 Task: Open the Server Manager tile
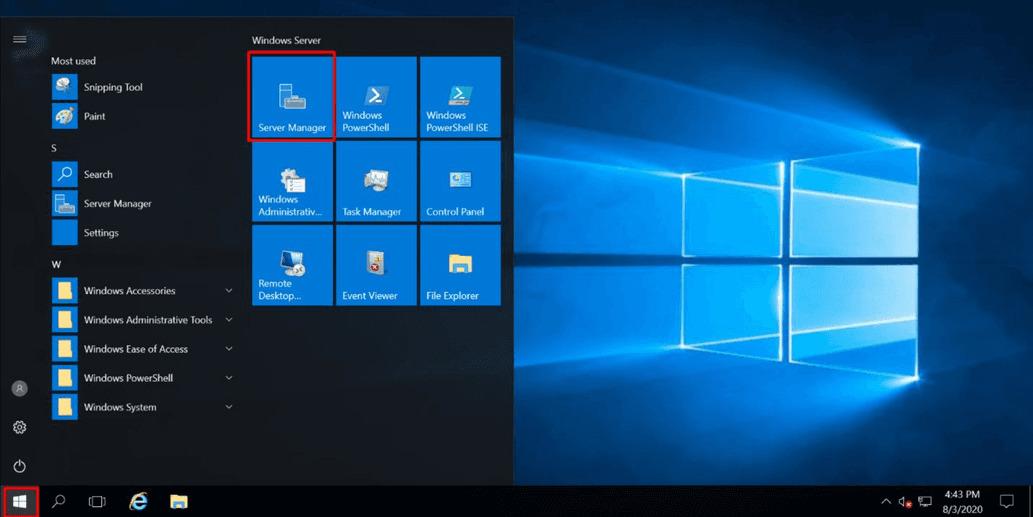tap(292, 97)
